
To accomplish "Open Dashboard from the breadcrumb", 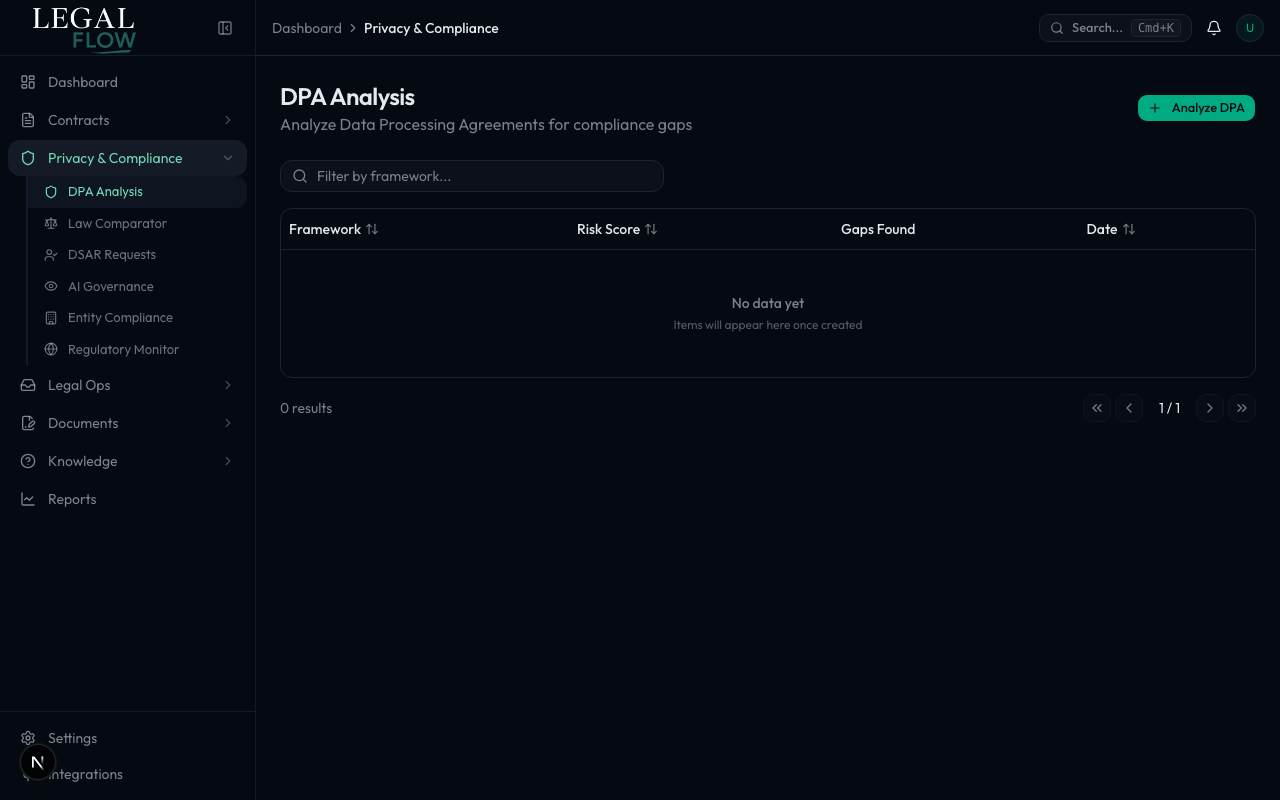I will click(307, 28).
